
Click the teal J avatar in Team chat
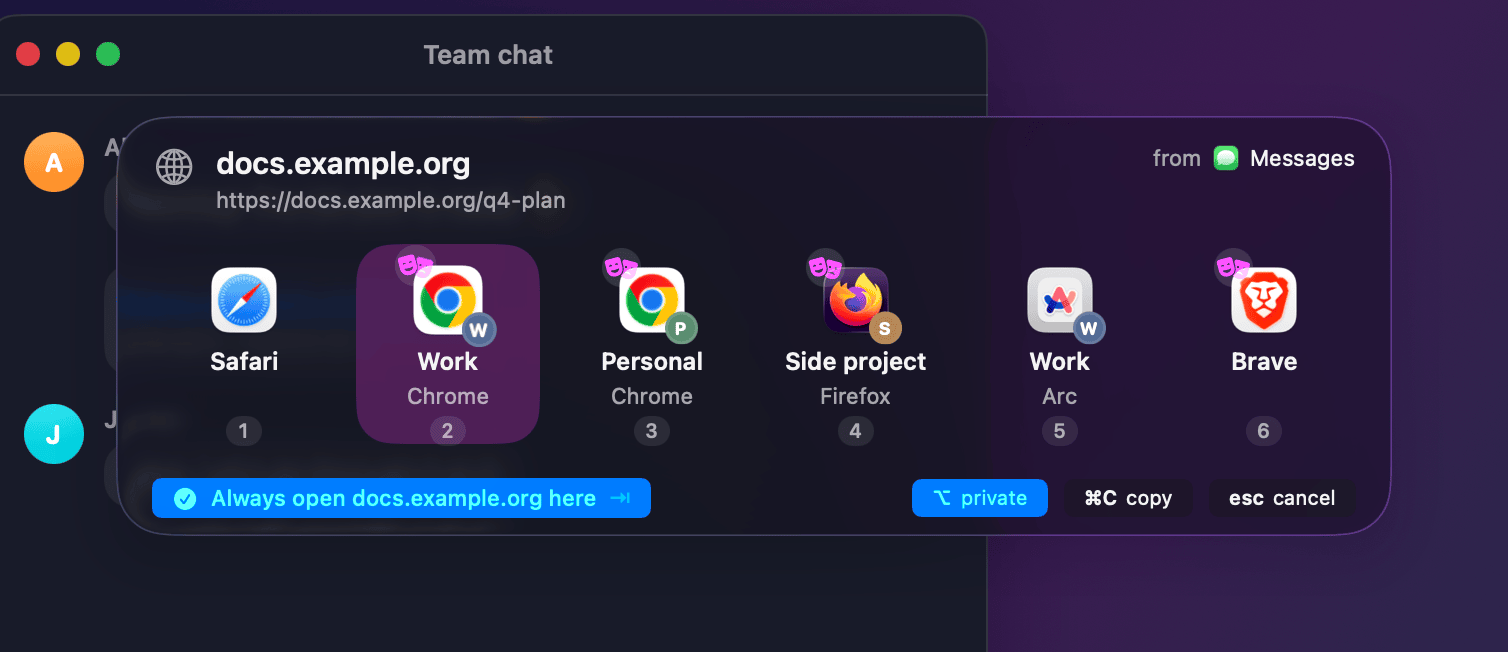click(53, 434)
